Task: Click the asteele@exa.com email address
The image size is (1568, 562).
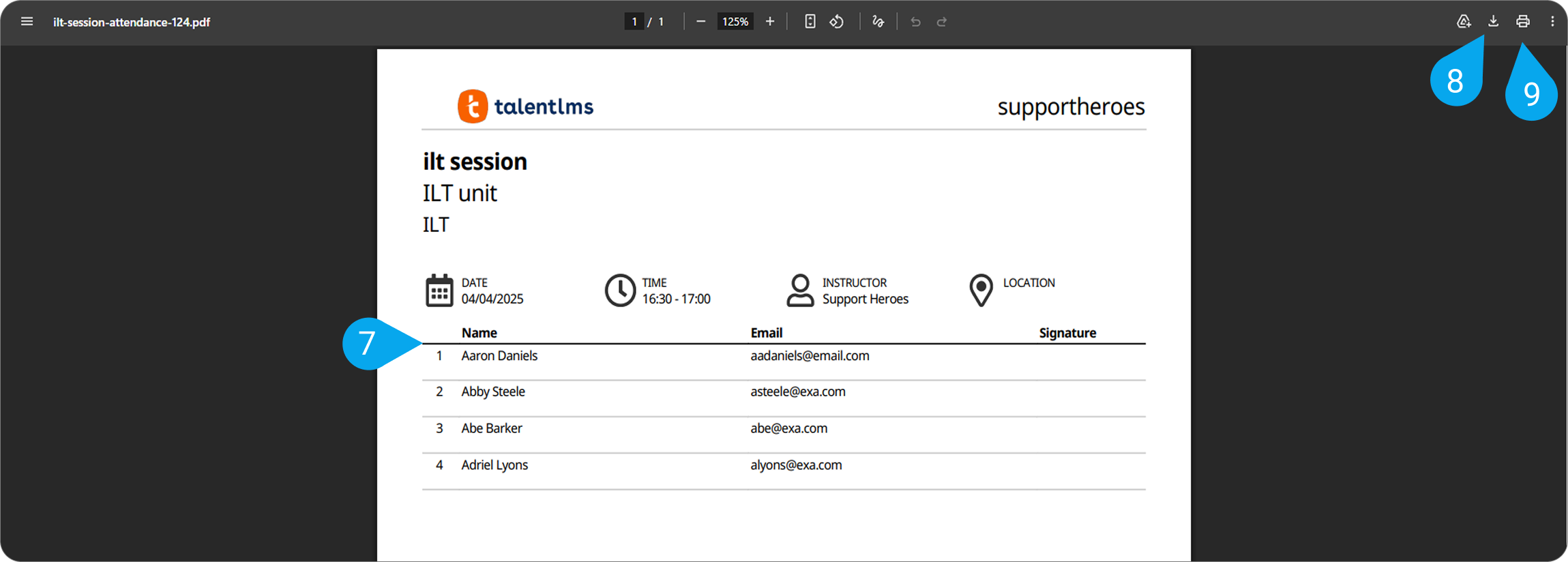Action: pyautogui.click(x=797, y=392)
